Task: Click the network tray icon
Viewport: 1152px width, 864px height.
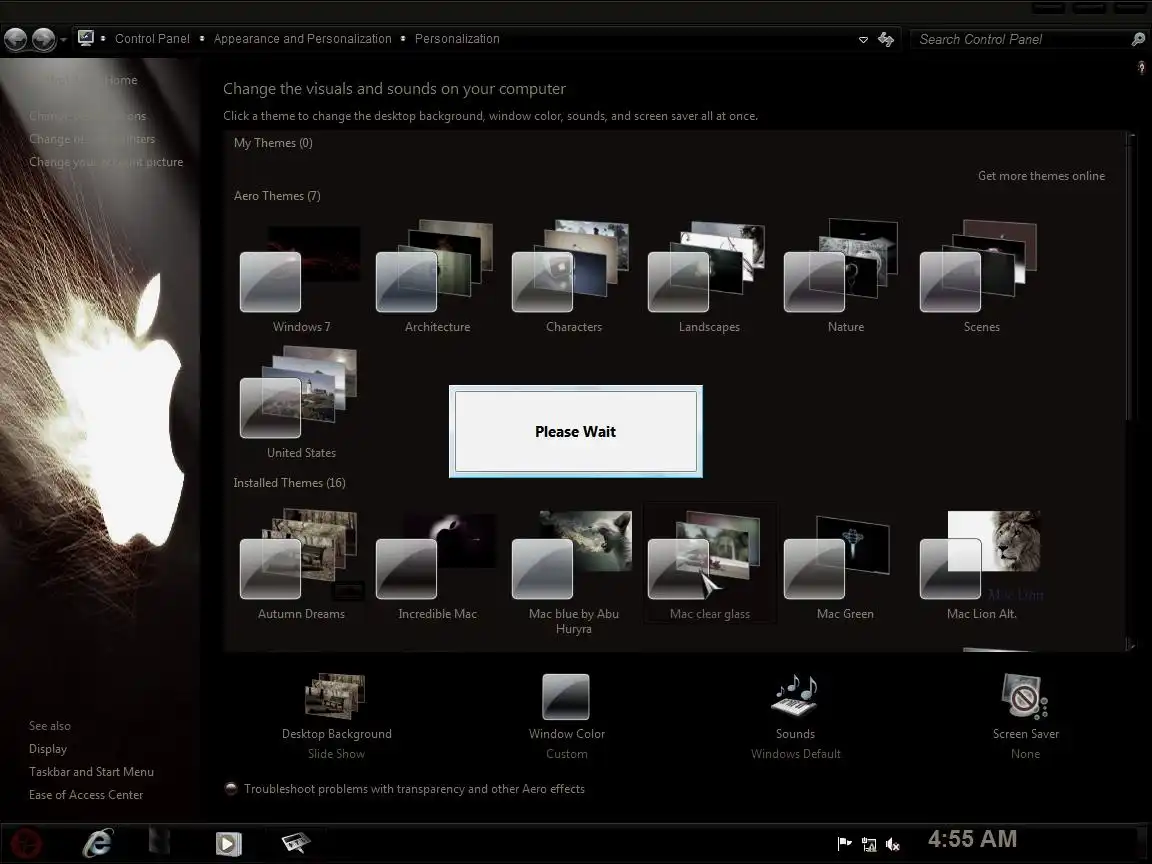Action: (x=868, y=844)
